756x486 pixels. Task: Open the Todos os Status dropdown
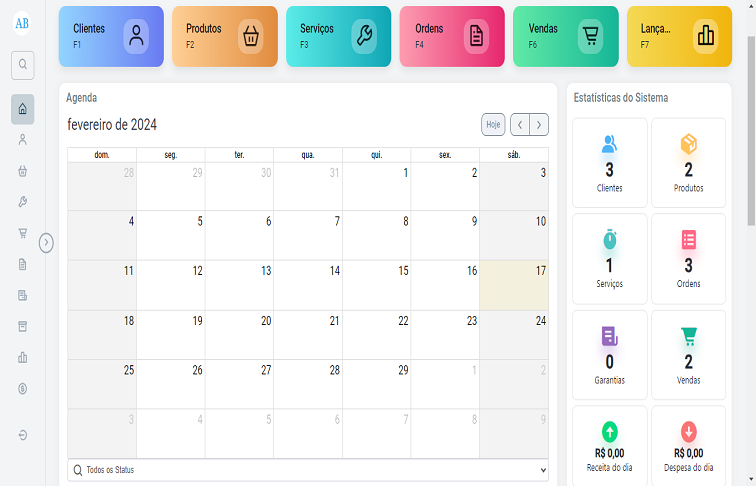[x=308, y=469]
